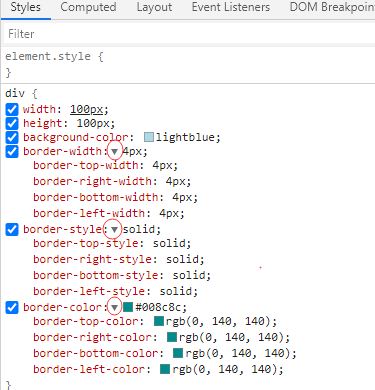
Task: Click the border-style property name
Action: [x=62, y=229]
